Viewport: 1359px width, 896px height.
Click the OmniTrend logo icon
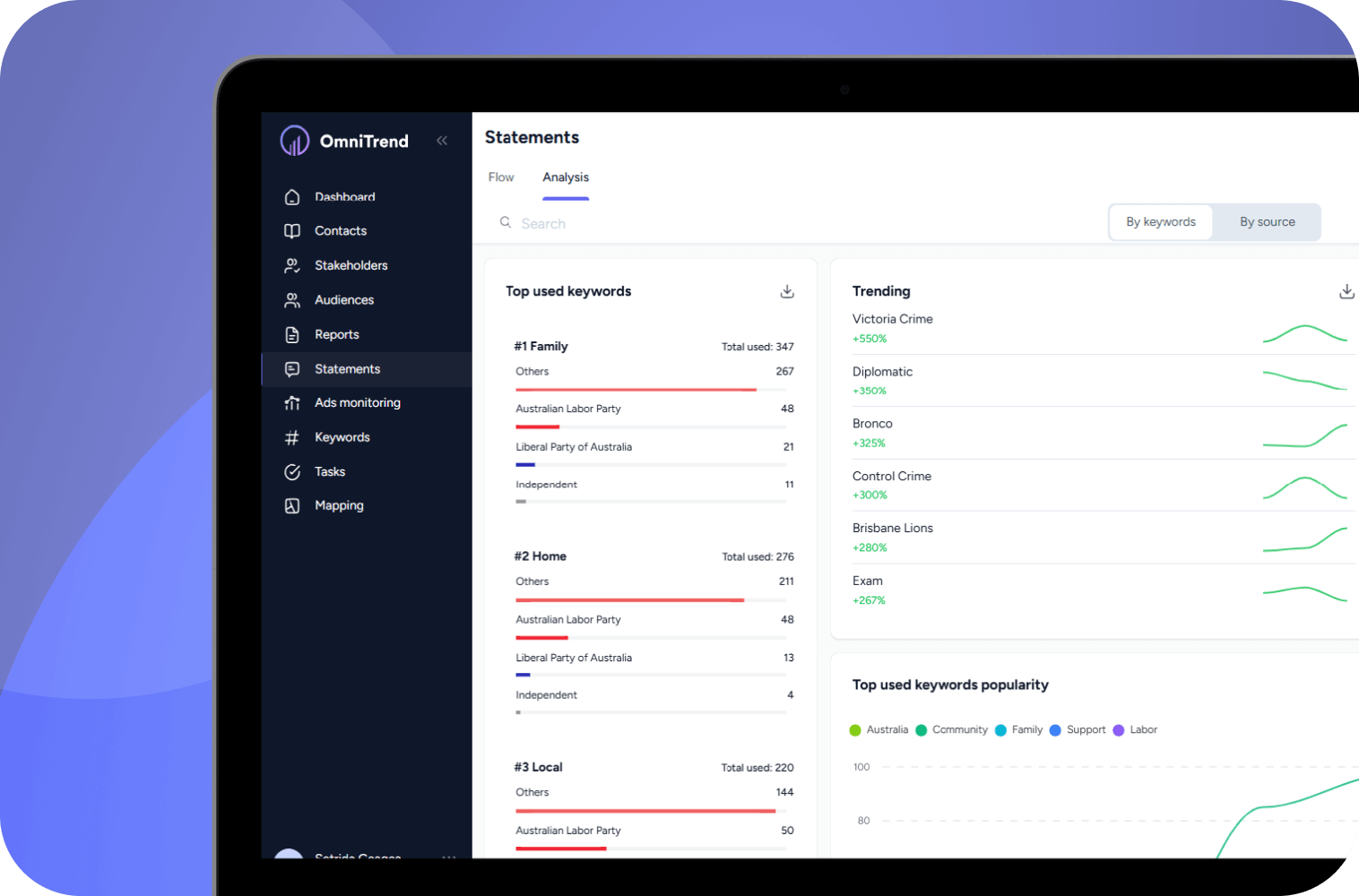pyautogui.click(x=295, y=141)
